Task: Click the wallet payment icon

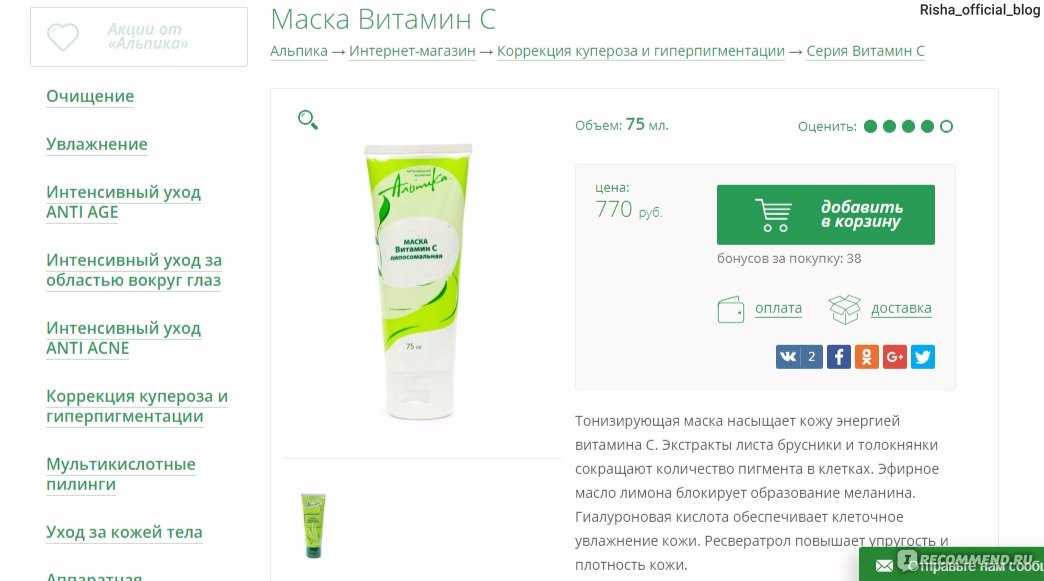Action: (730, 309)
